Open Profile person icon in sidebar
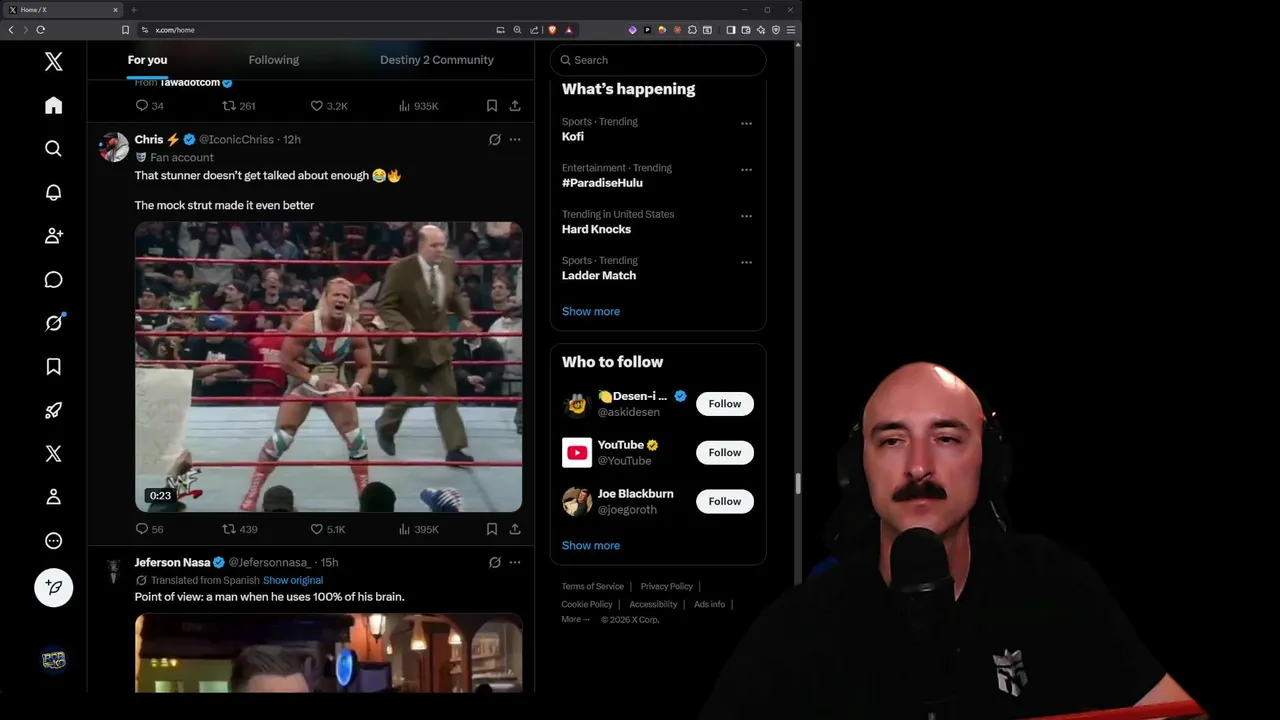 tap(54, 497)
